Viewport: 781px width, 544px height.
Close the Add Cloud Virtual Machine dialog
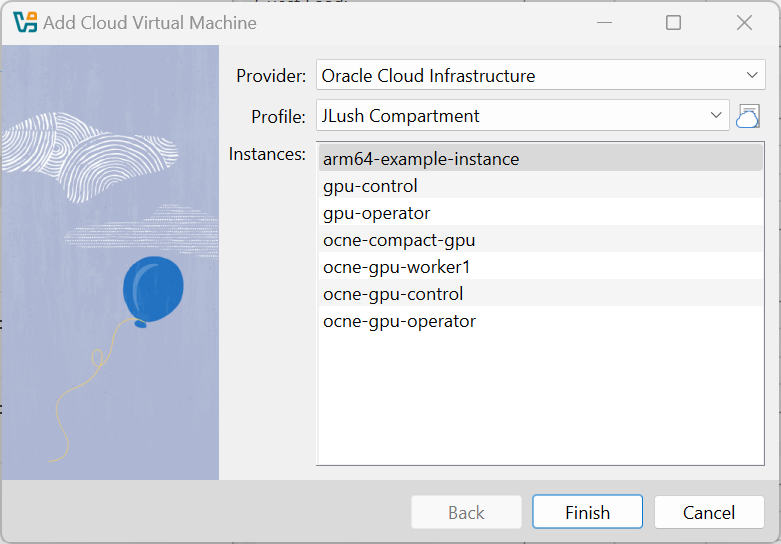coord(744,22)
